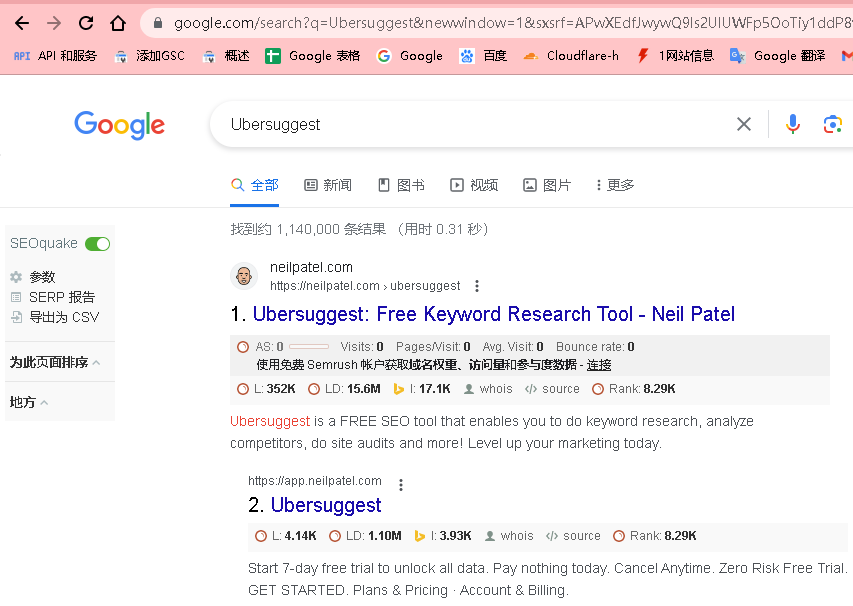The height and width of the screenshot is (606, 853).
Task: Toggle the AS score indicator for neilpatel.com
Action: pos(243,347)
